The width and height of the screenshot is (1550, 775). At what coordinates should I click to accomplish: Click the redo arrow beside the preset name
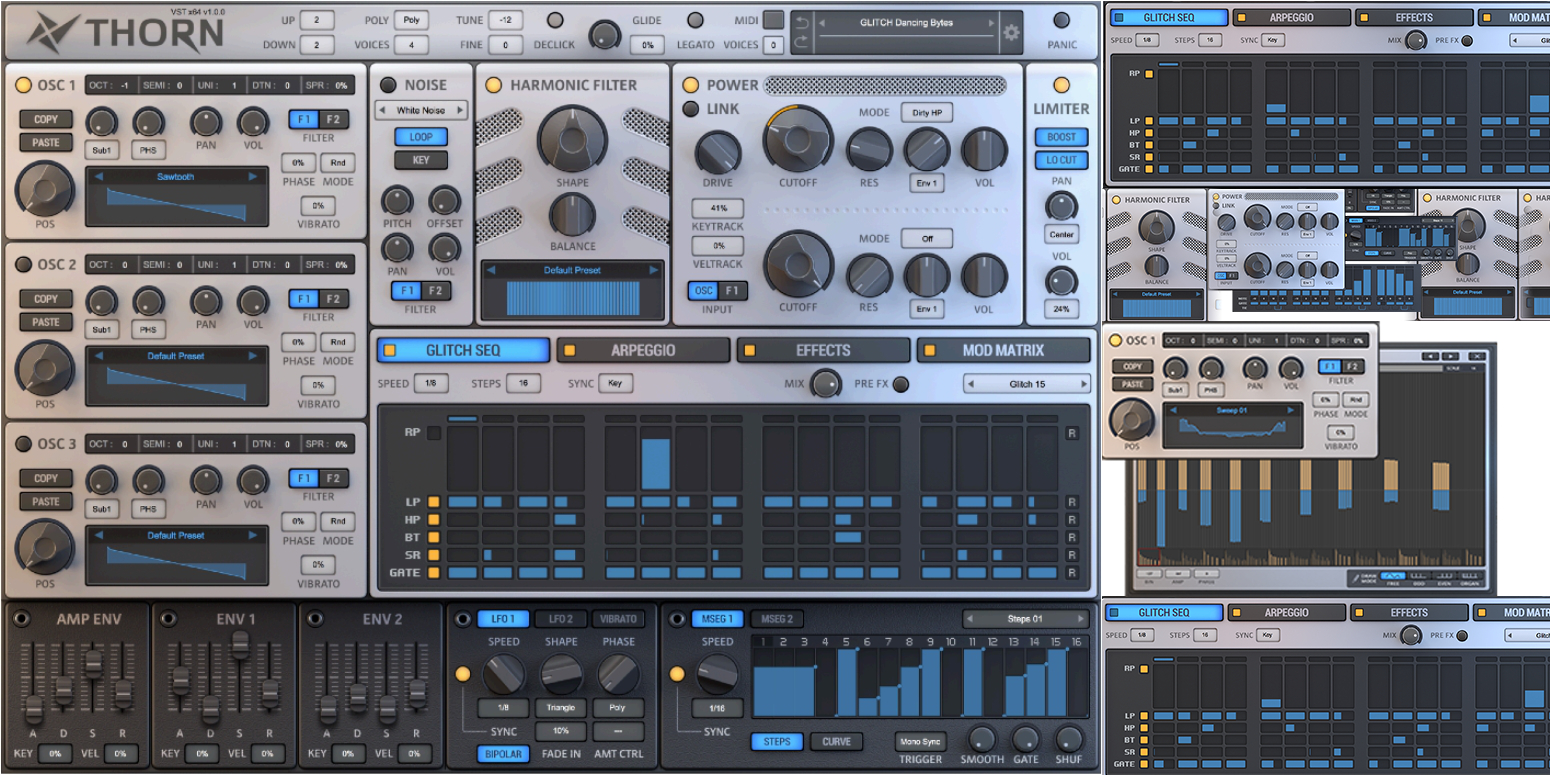point(801,41)
